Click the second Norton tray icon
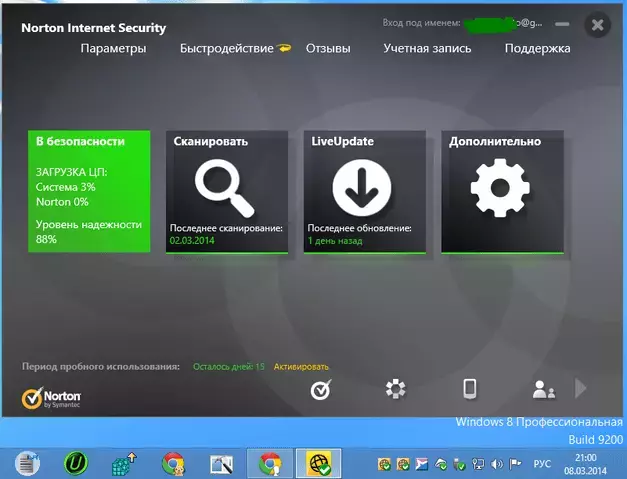 tap(403, 464)
